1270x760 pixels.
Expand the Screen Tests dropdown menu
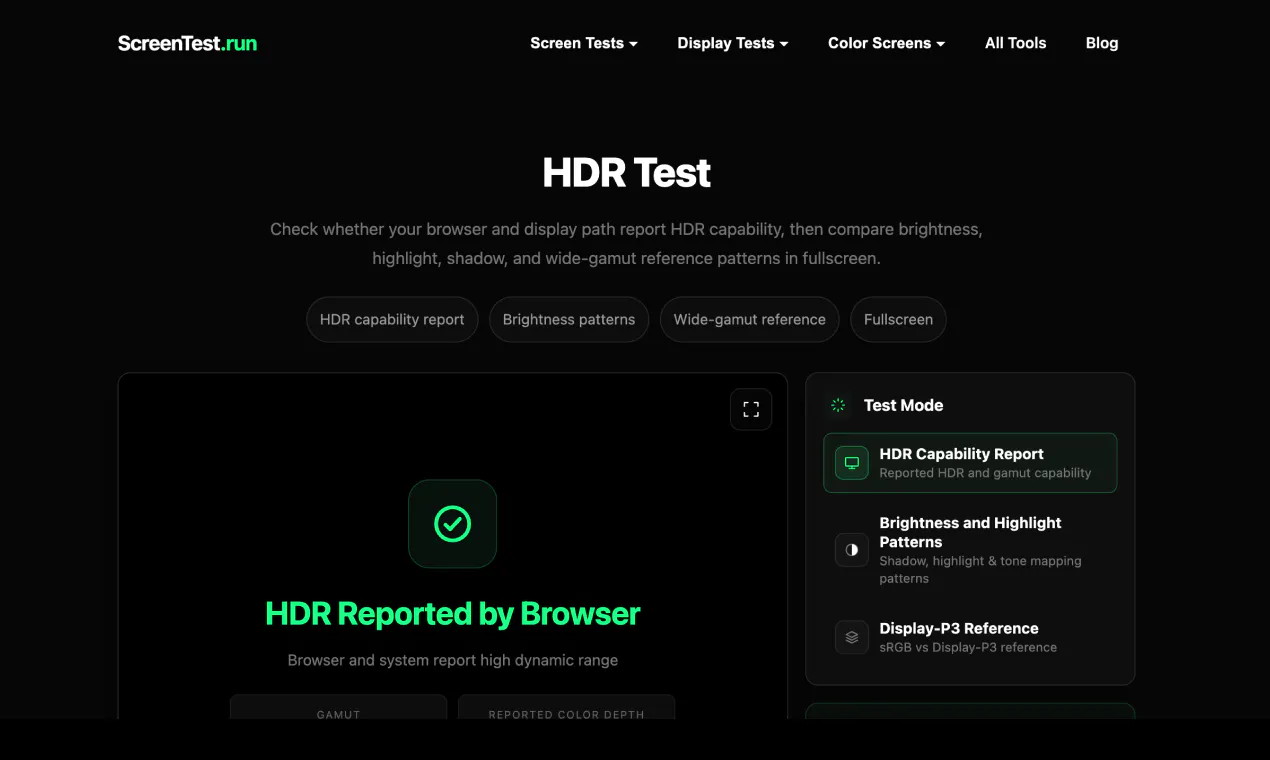pos(584,43)
